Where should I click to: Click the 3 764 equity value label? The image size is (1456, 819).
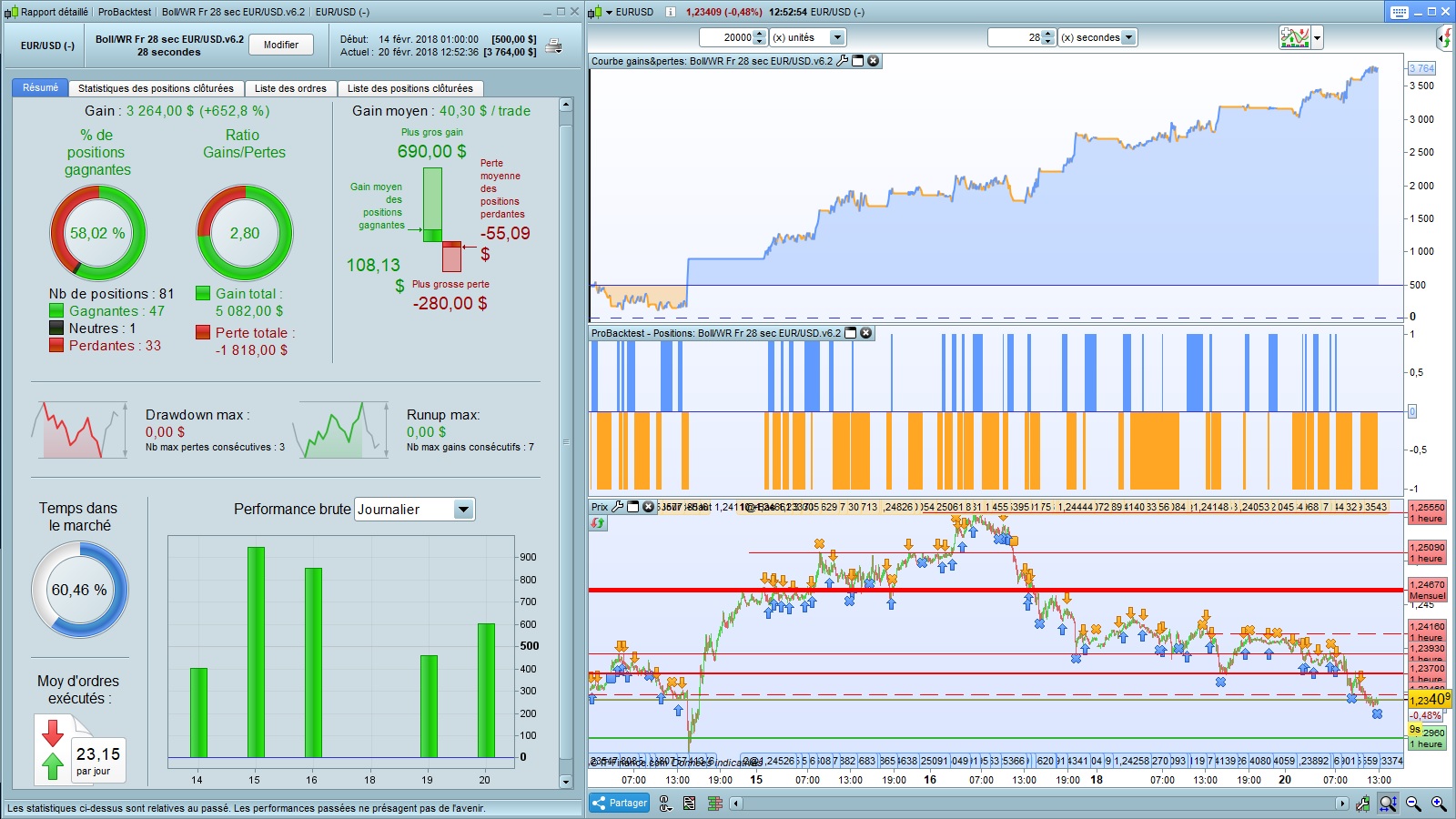click(x=1421, y=68)
